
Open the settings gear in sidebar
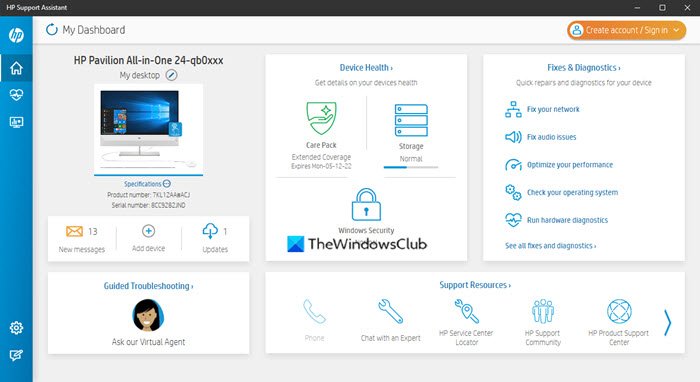(17, 328)
